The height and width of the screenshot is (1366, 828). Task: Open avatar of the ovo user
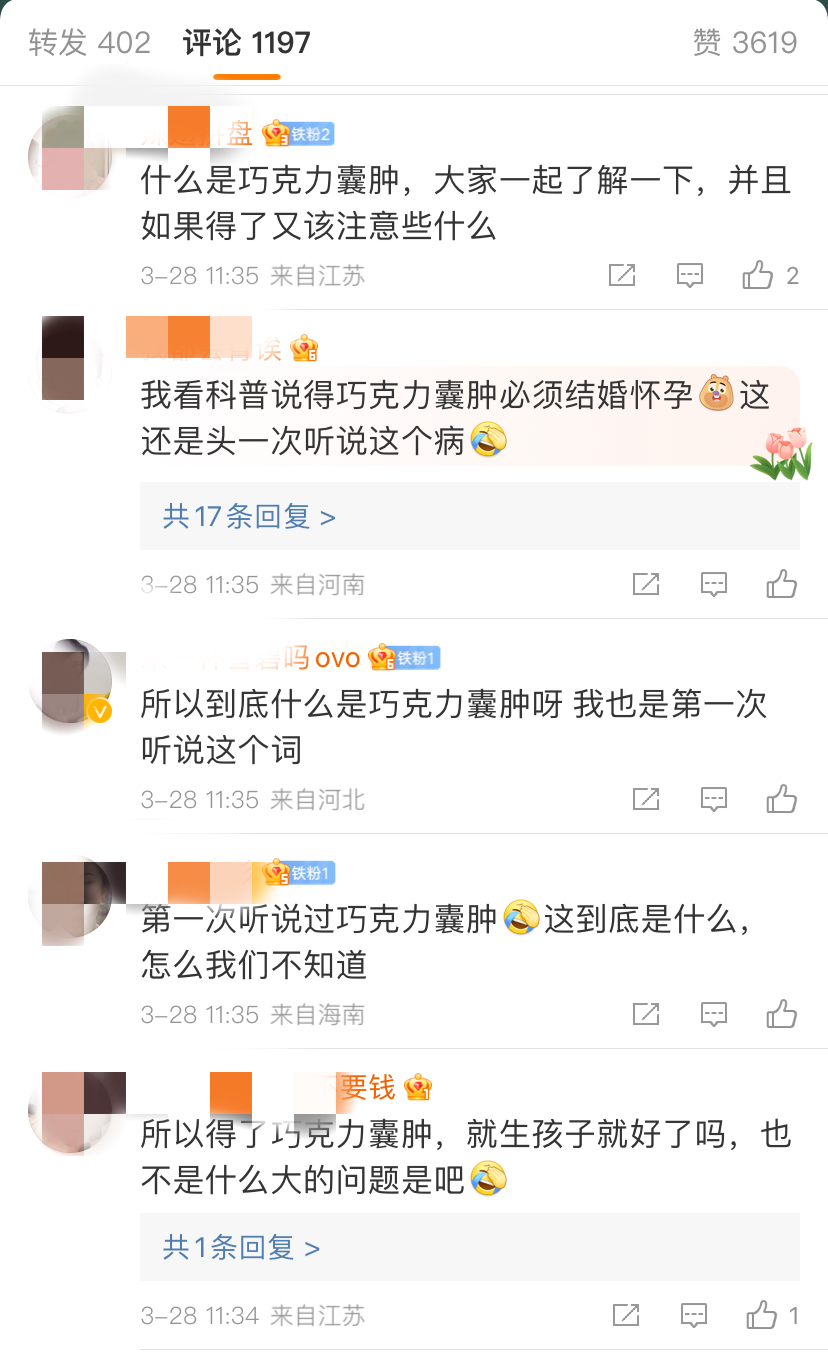click(70, 682)
